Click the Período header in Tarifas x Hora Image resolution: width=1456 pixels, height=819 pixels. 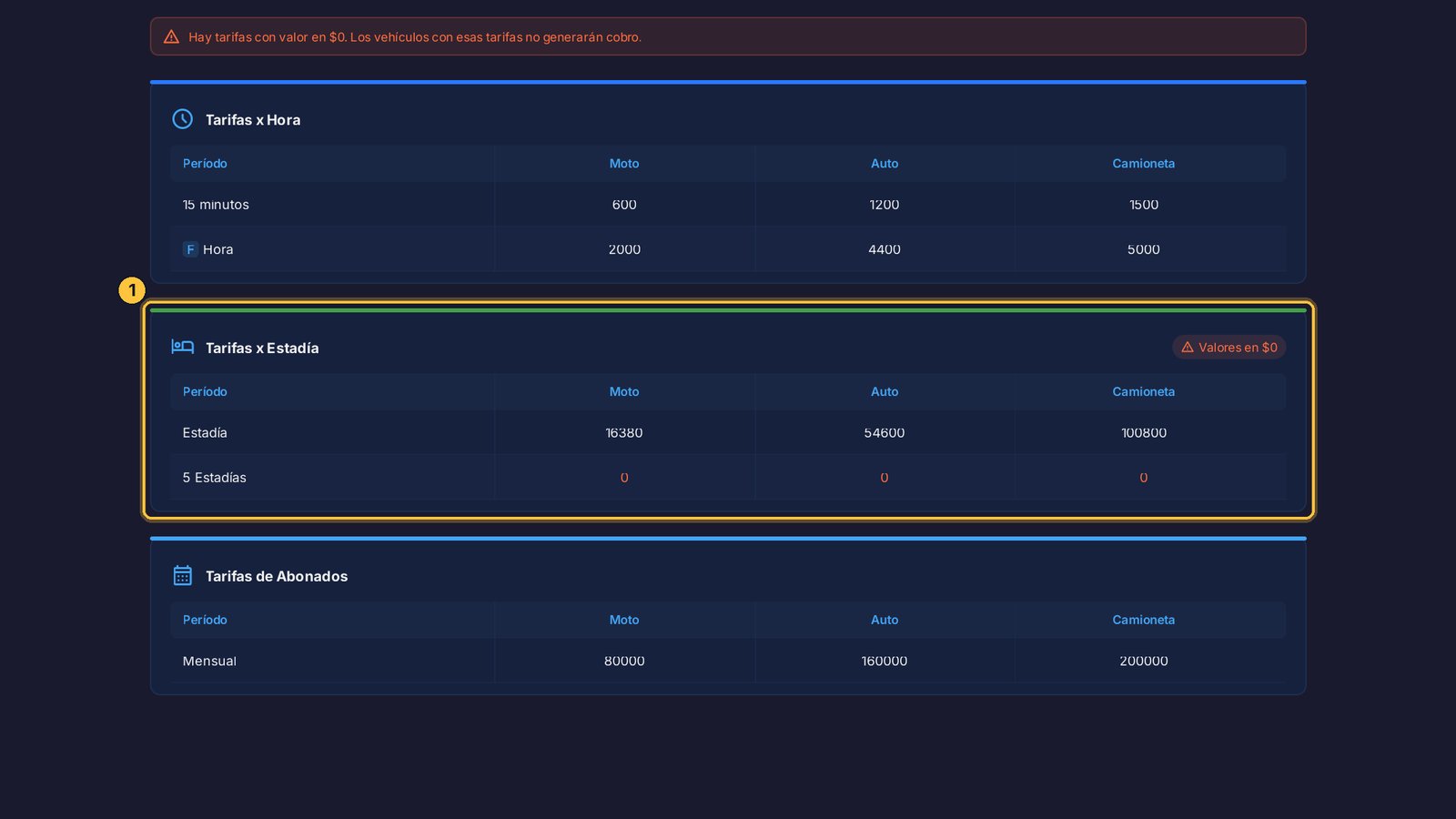click(205, 164)
